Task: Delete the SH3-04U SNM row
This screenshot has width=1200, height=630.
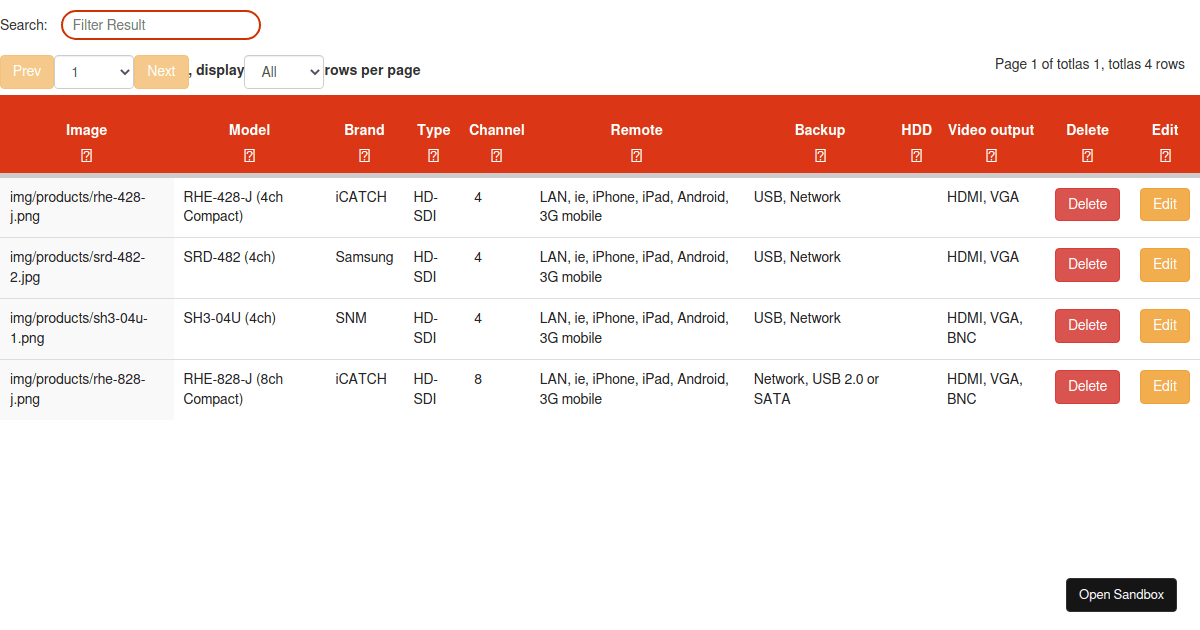Action: 1088,325
